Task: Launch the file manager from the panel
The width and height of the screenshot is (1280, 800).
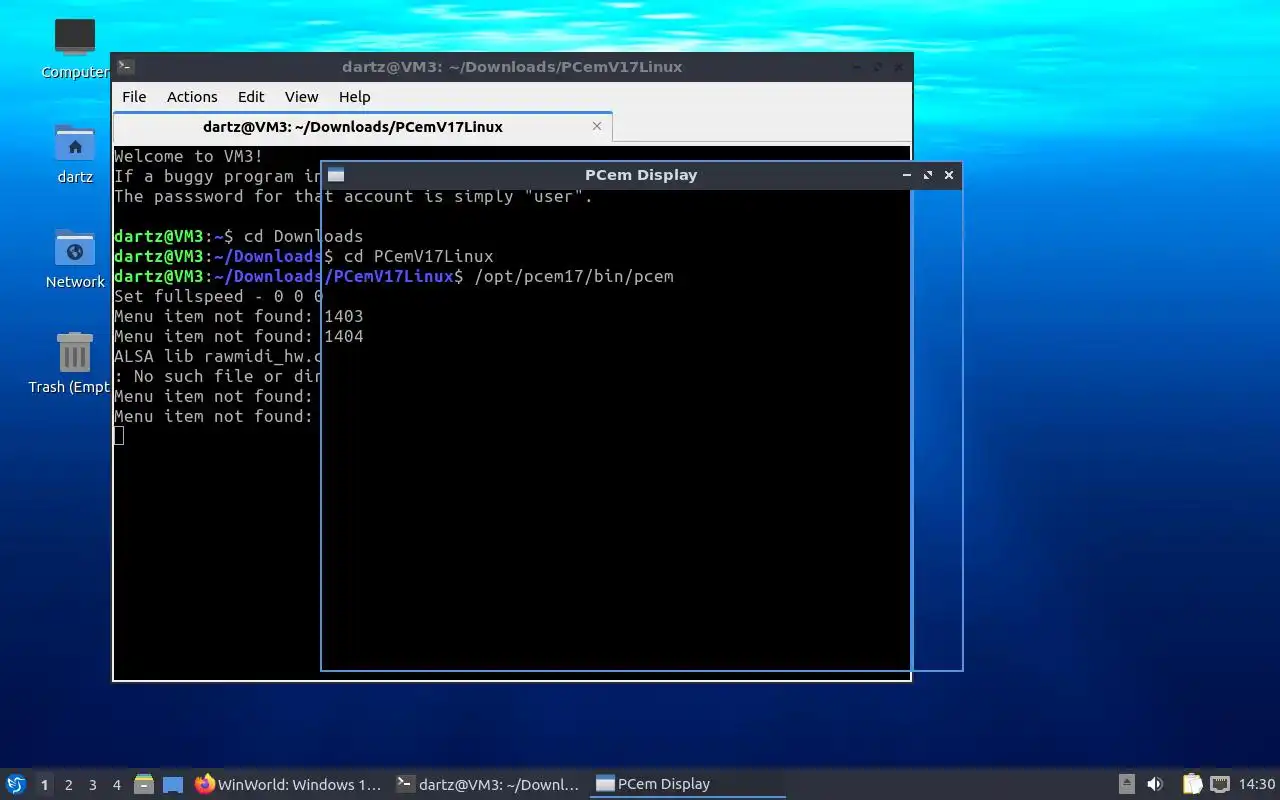Action: [x=144, y=785]
